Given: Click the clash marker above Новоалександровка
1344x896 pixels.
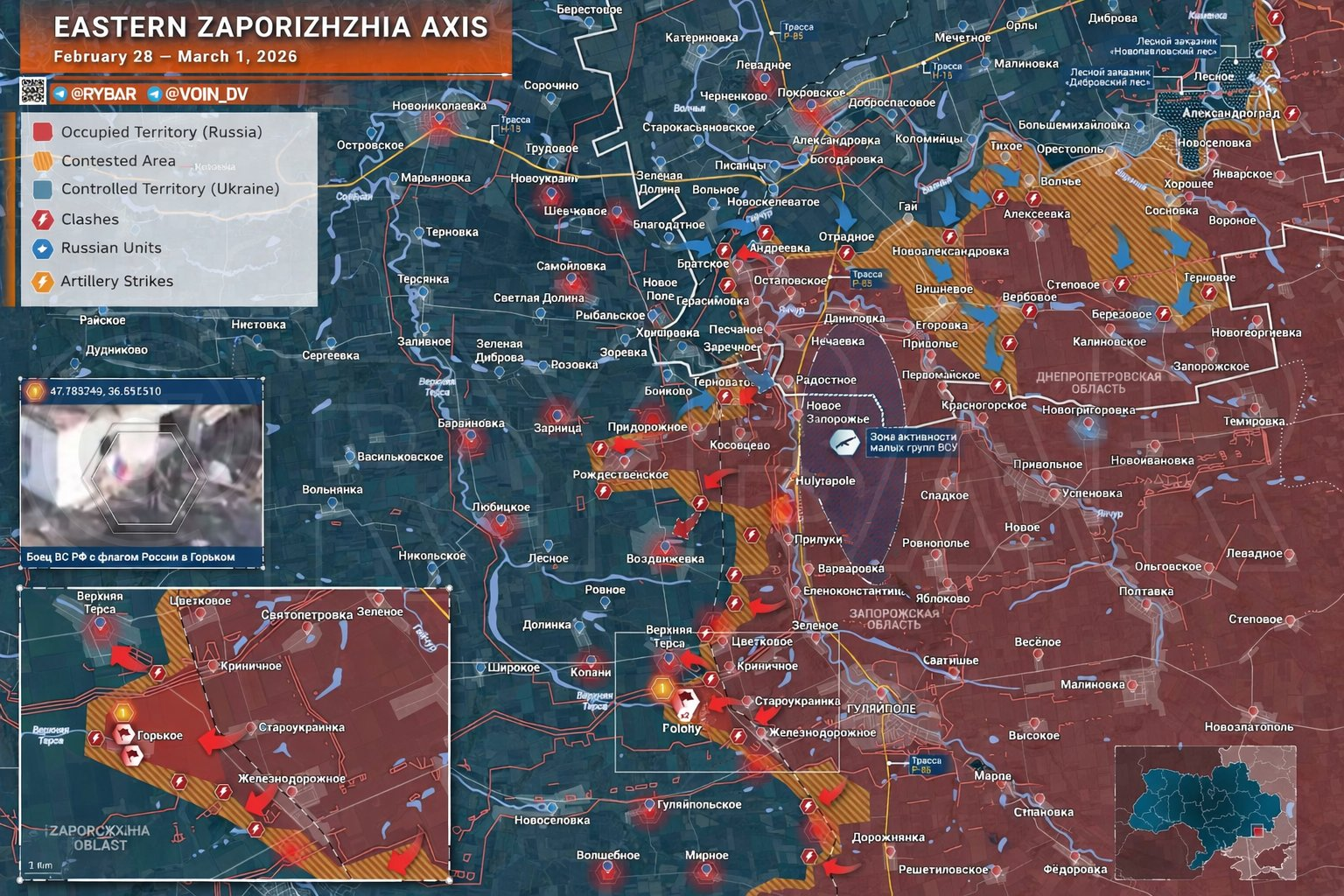Looking at the screenshot, I should (x=950, y=236).
